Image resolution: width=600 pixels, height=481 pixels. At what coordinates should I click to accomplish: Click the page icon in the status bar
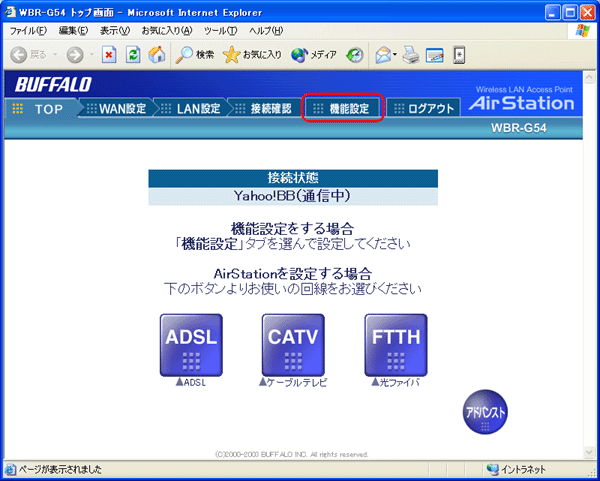click(11, 470)
